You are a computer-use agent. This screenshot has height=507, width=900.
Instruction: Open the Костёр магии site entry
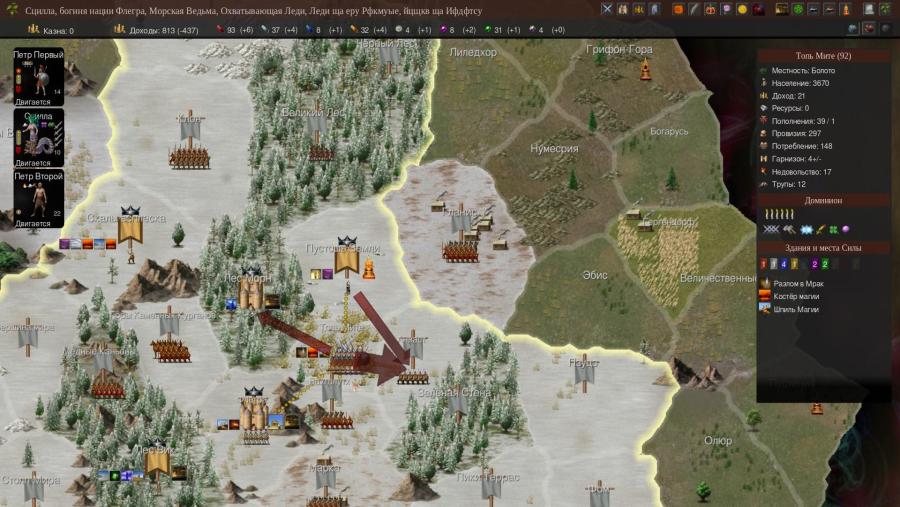point(797,296)
